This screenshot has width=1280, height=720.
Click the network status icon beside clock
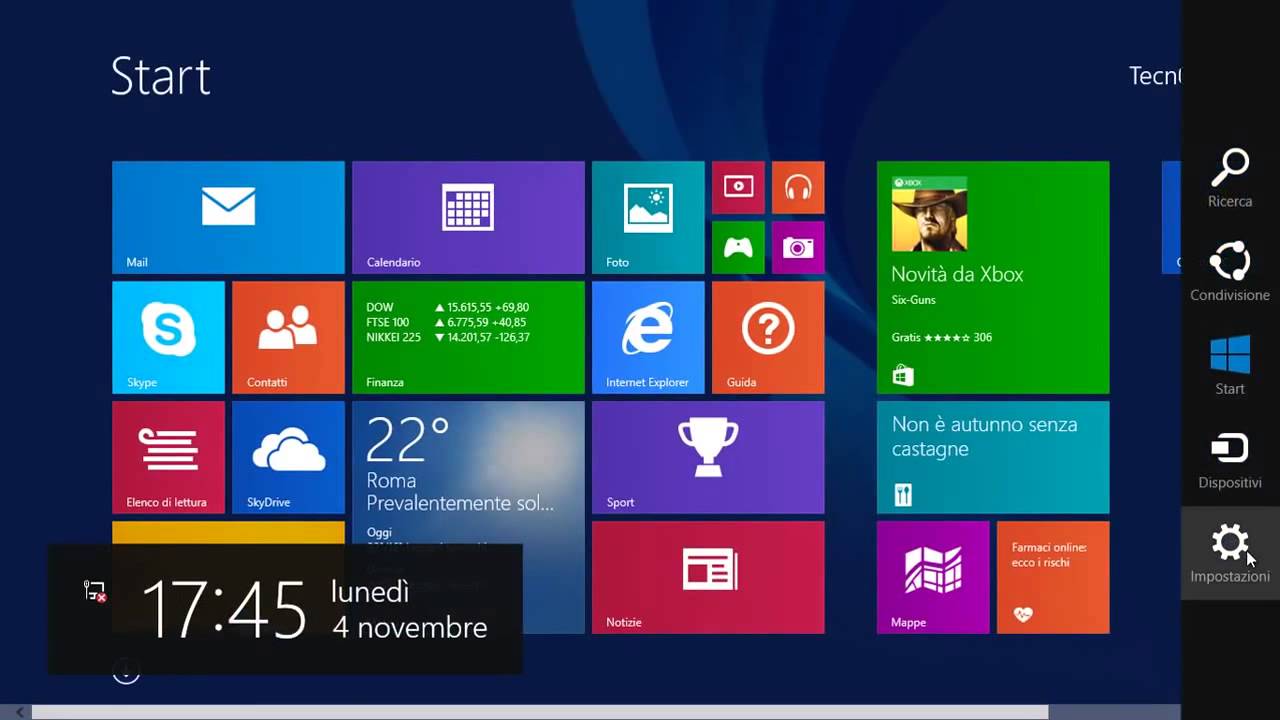pos(95,592)
